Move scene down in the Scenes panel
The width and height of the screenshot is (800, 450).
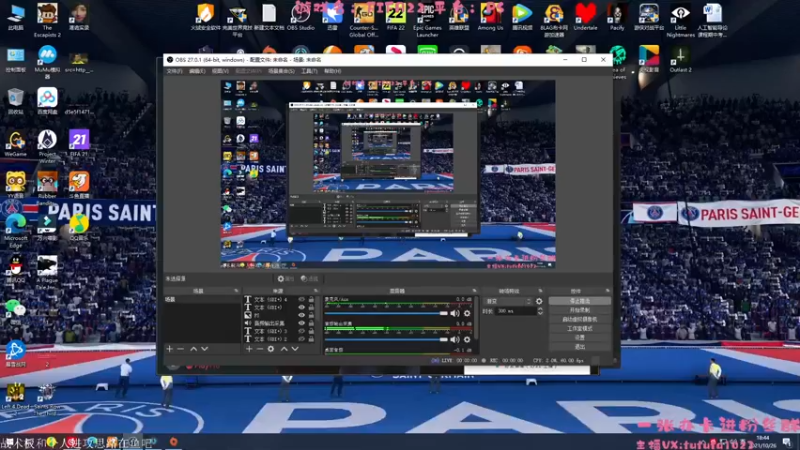[205, 349]
